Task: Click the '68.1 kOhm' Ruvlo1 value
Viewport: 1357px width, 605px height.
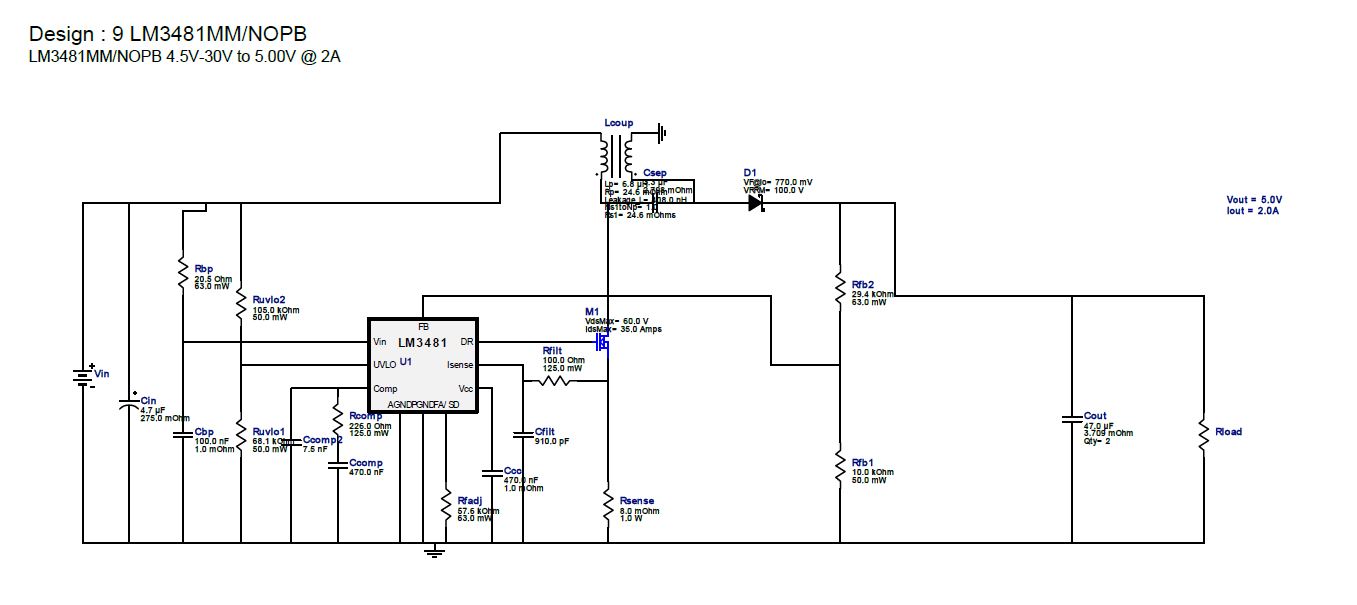Action: point(274,442)
